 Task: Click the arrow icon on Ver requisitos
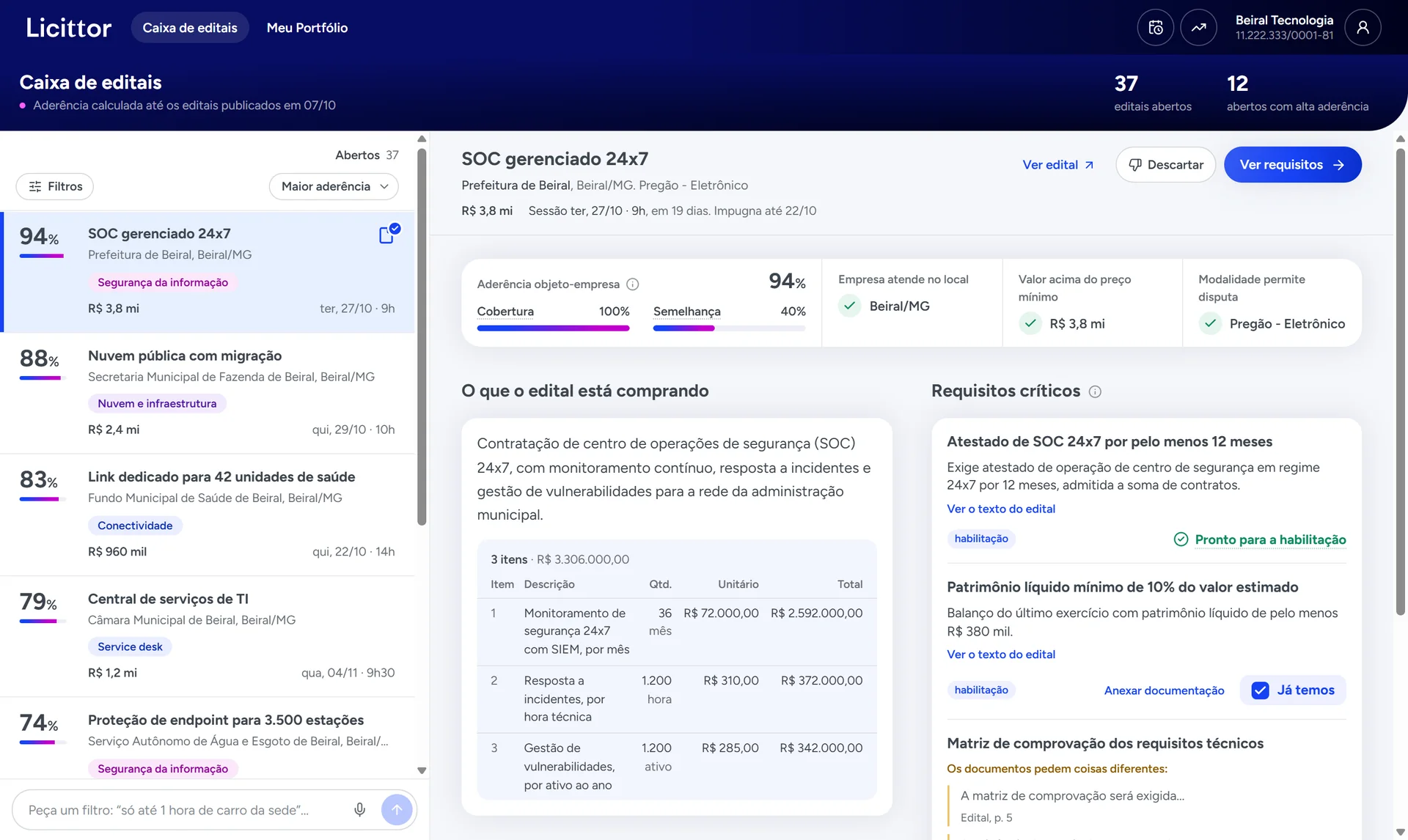pos(1338,165)
